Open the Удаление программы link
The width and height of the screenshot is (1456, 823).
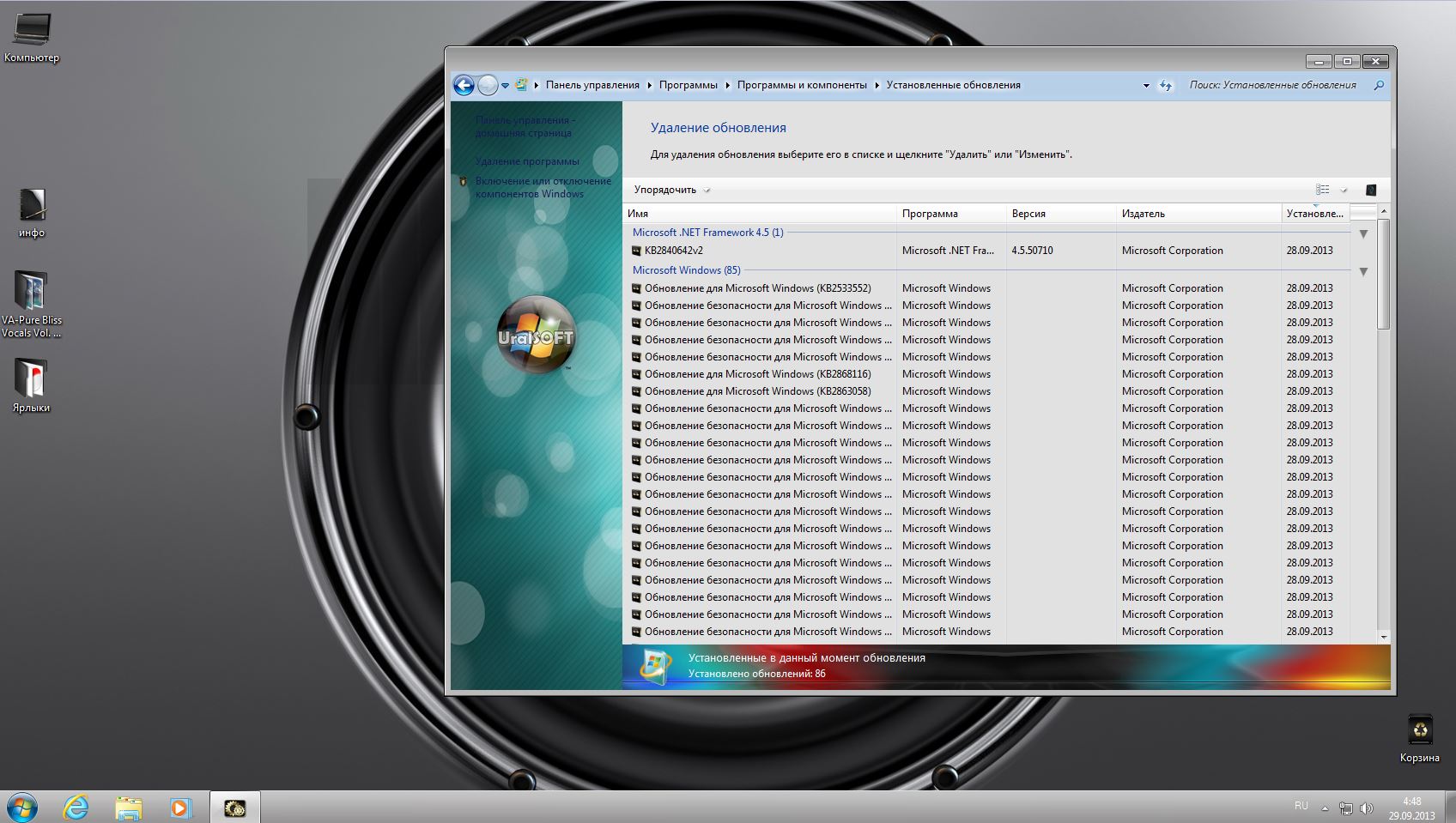tap(527, 161)
